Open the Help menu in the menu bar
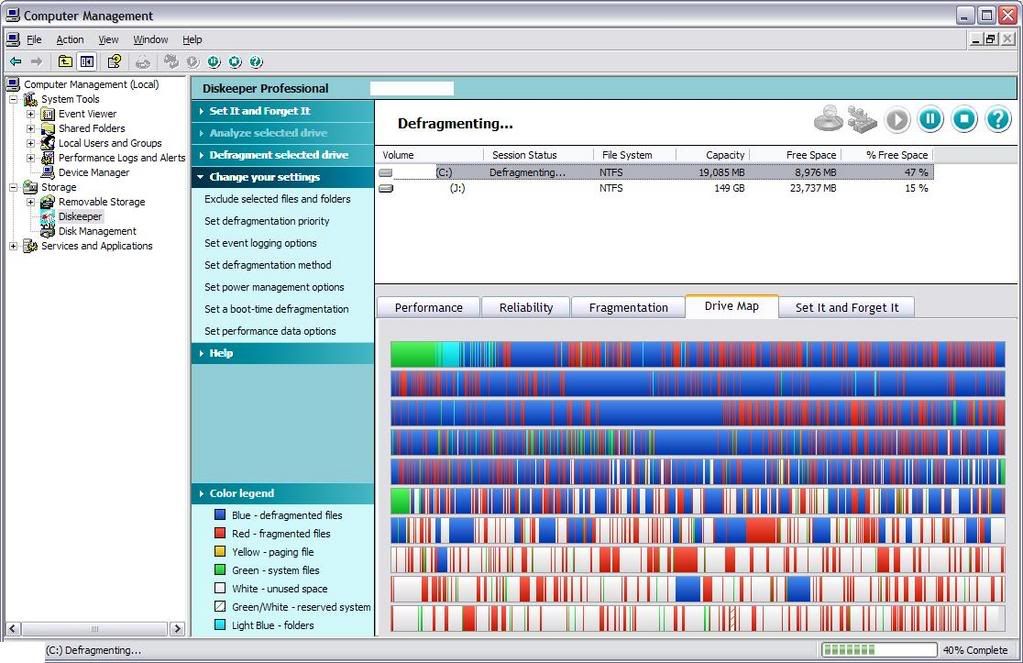Viewport: 1023px width, 663px height. click(x=192, y=40)
